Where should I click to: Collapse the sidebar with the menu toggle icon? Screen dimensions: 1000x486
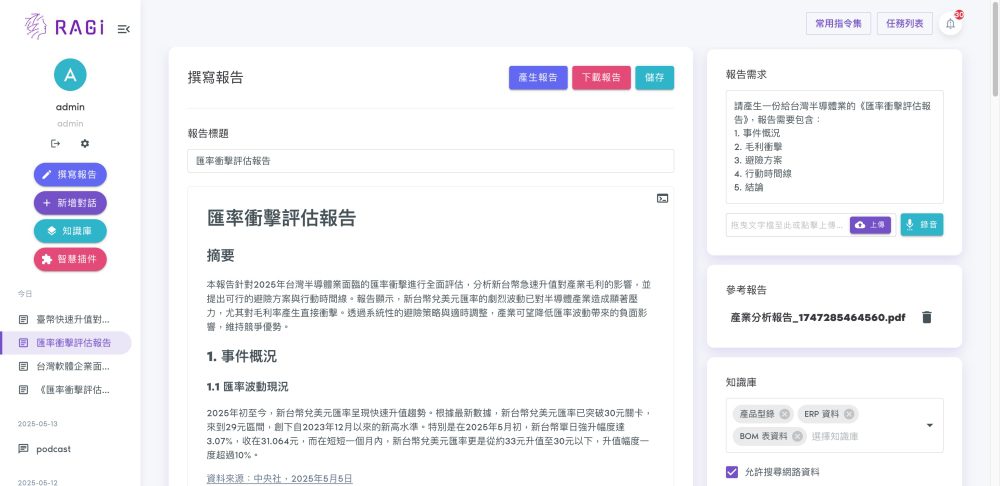[x=123, y=29]
